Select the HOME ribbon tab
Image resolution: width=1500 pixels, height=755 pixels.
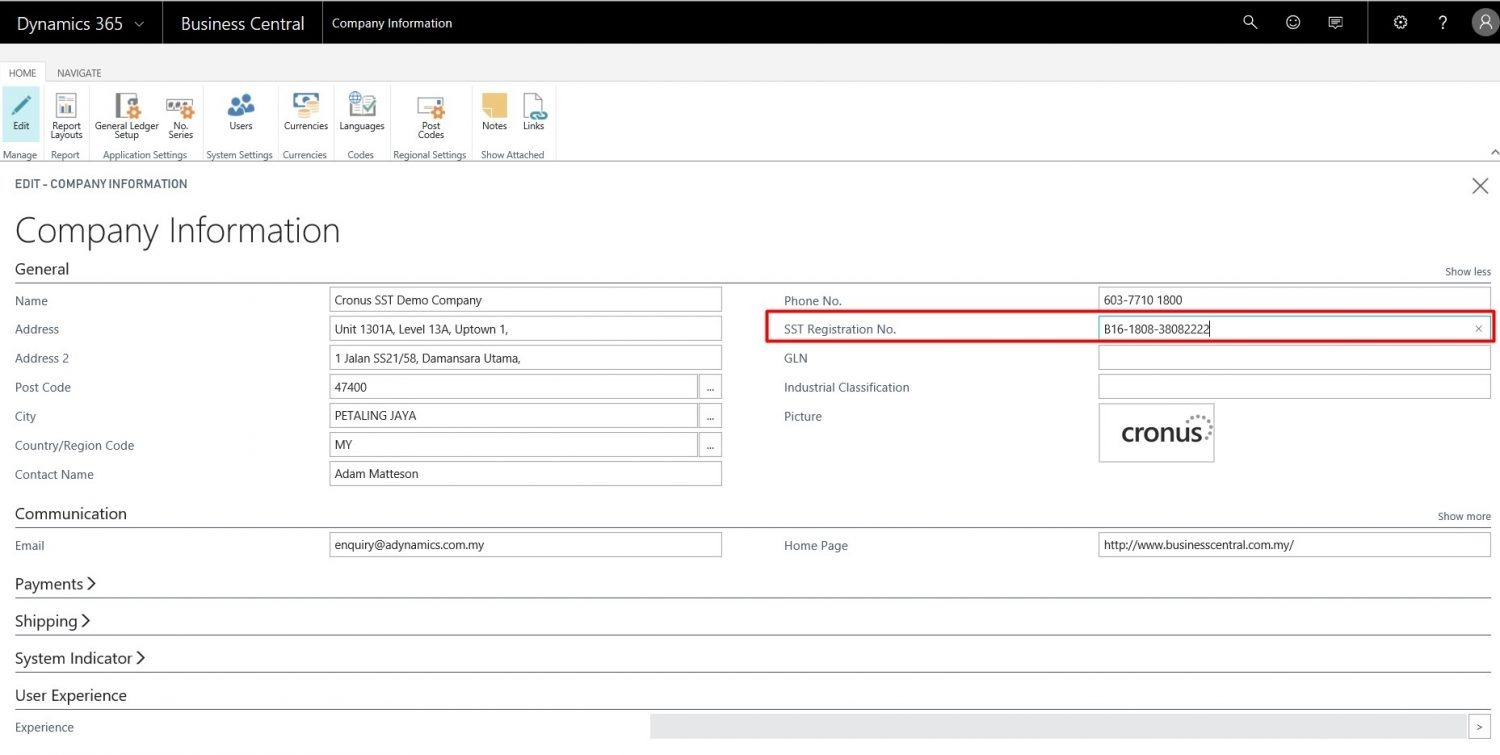click(x=22, y=73)
